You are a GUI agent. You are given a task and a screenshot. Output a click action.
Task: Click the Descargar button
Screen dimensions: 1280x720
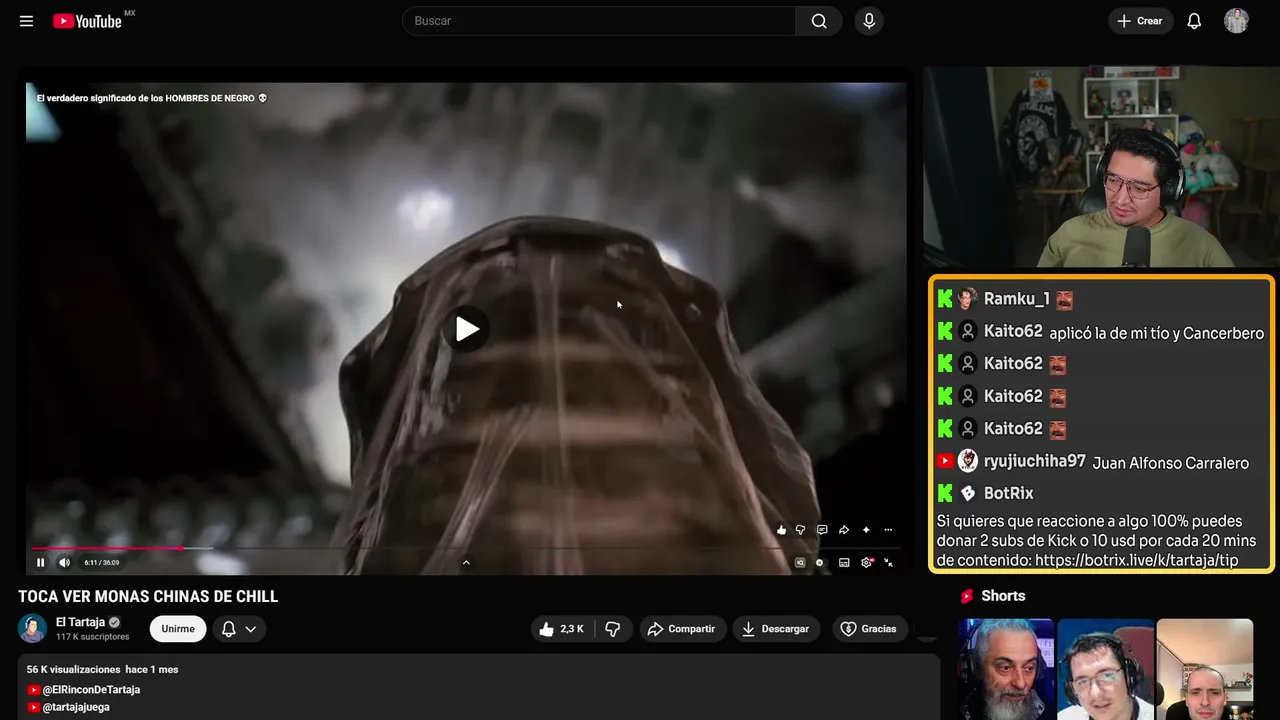[x=777, y=629]
